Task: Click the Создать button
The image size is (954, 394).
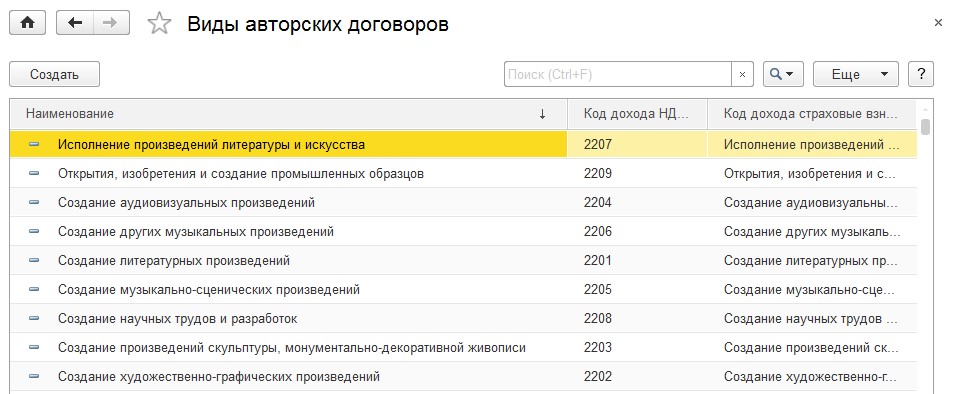Action: (55, 74)
